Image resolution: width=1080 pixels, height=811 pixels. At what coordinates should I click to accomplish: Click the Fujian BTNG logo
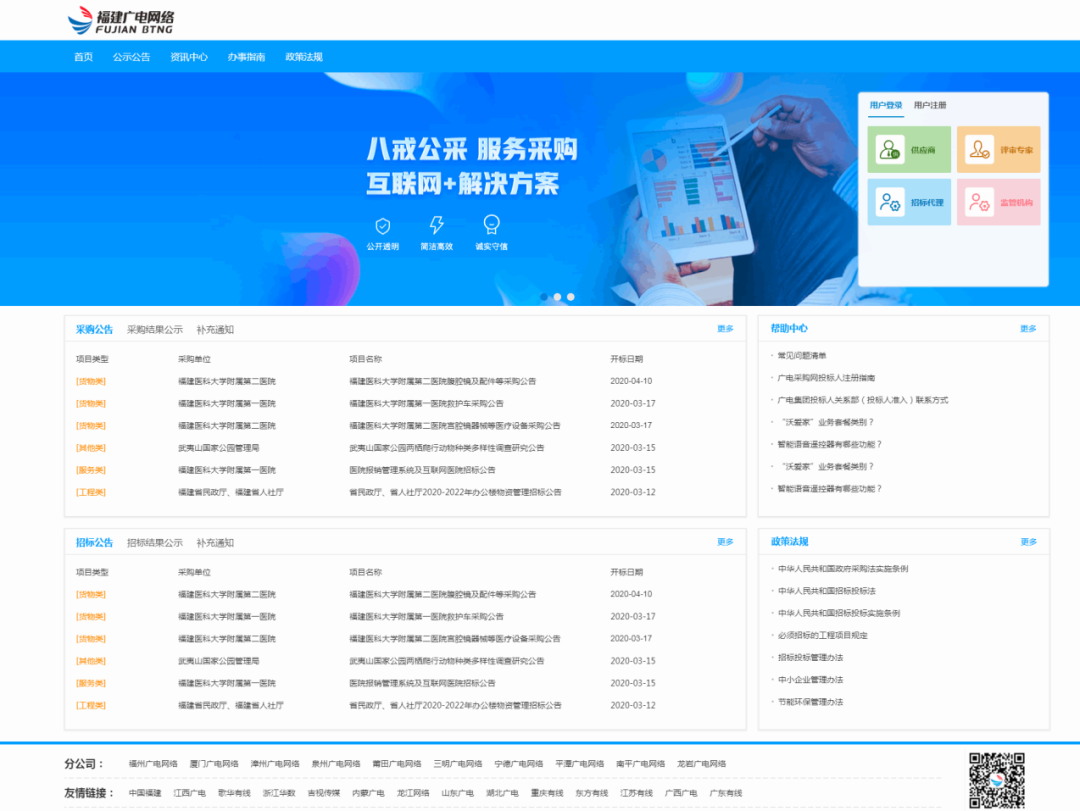pyautogui.click(x=121, y=21)
